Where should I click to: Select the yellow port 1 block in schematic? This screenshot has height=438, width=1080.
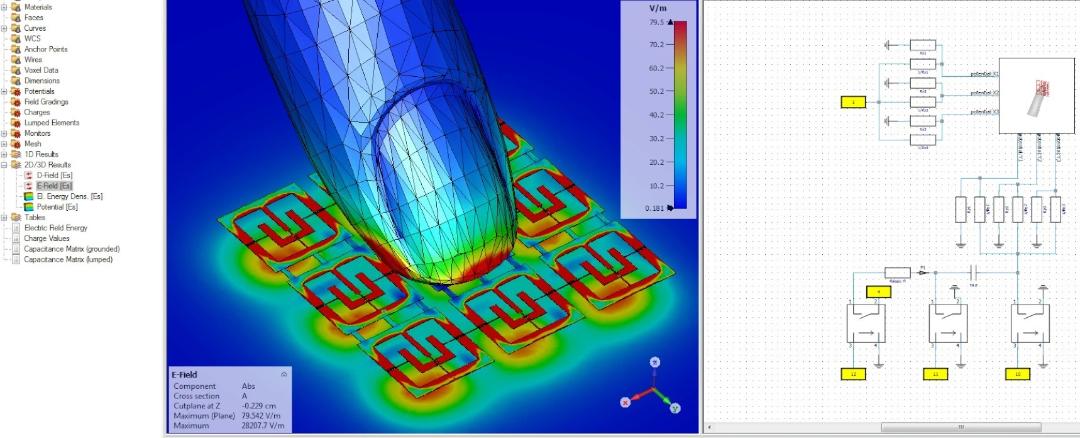click(853, 102)
